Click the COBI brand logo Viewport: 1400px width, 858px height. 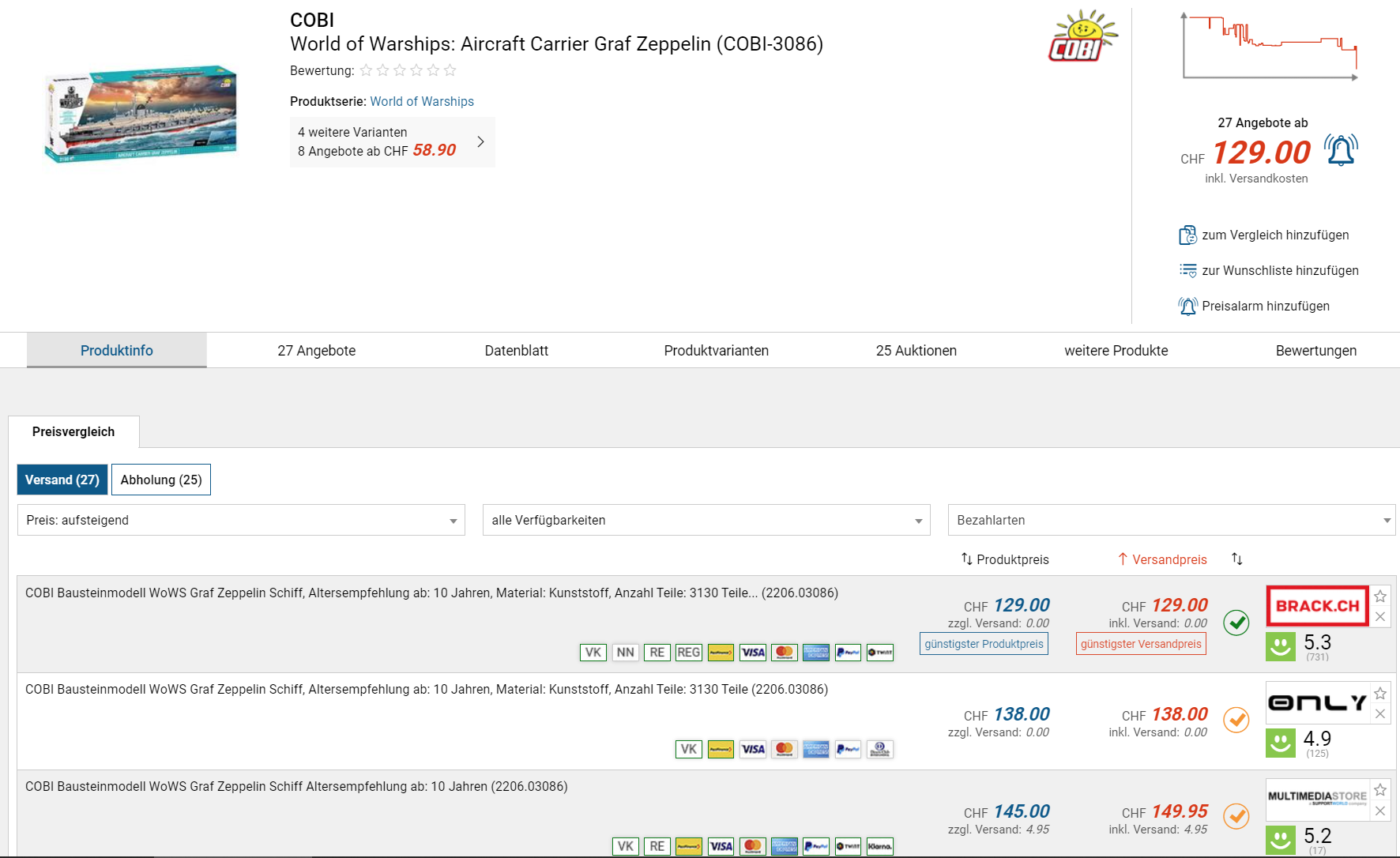click(1081, 36)
